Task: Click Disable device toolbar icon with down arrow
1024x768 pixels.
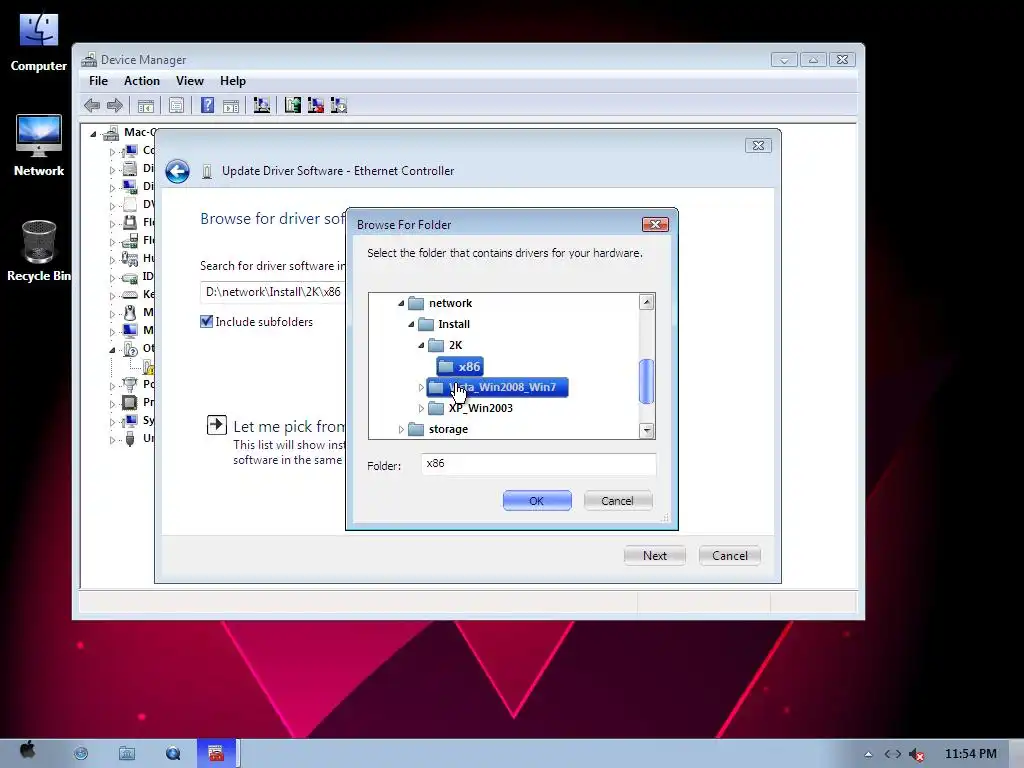Action: coord(338,105)
